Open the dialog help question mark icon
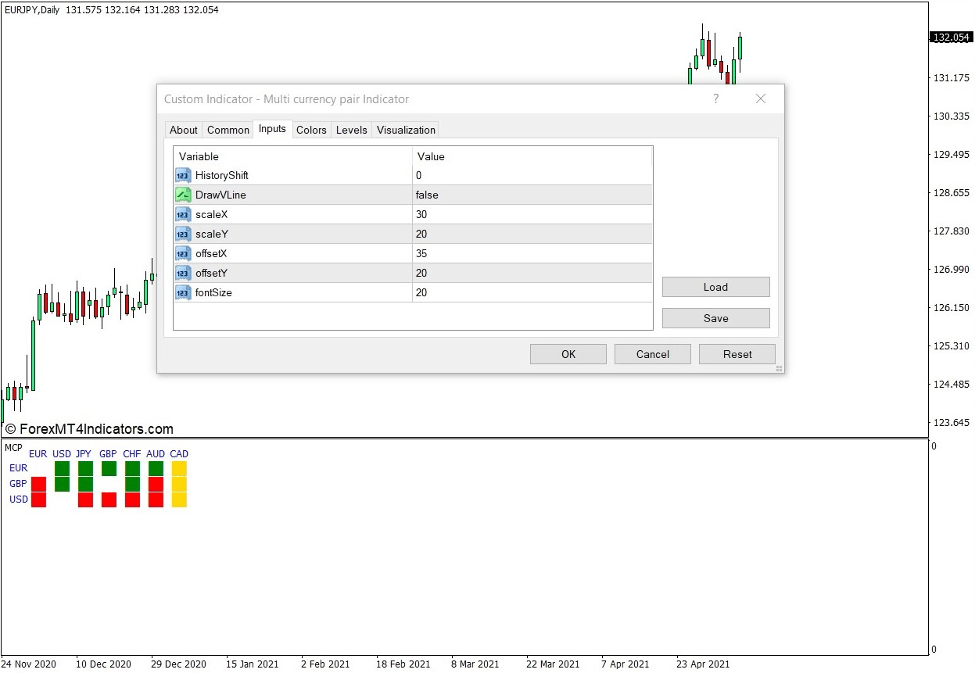 pyautogui.click(x=716, y=99)
